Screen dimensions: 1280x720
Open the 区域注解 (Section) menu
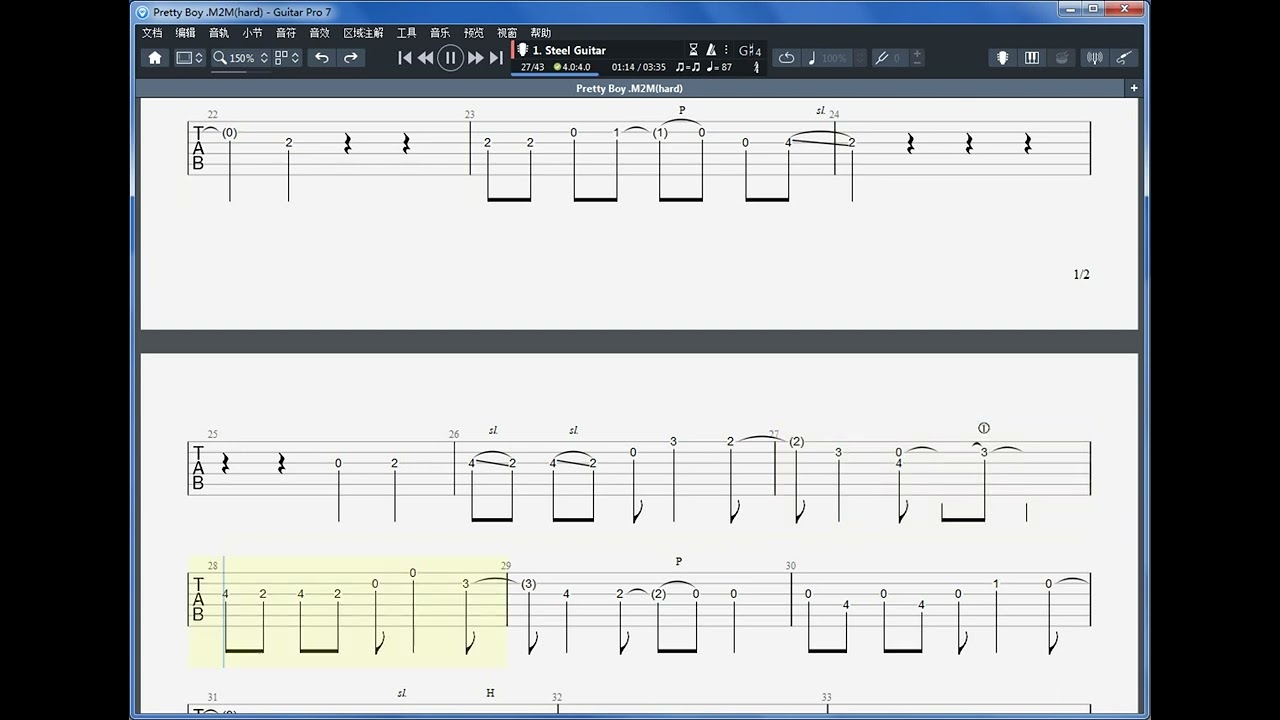(363, 33)
